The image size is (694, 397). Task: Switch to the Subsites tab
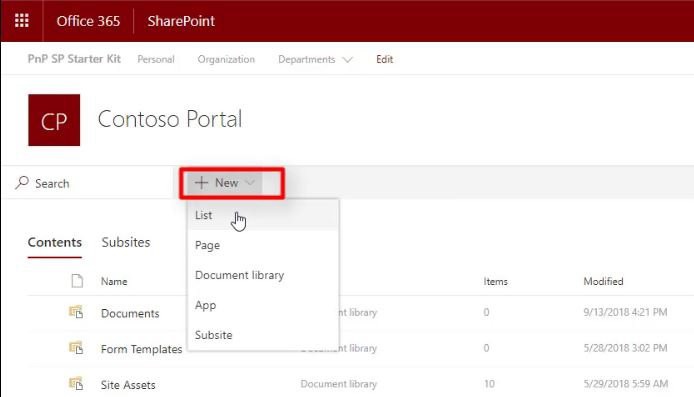pos(126,243)
